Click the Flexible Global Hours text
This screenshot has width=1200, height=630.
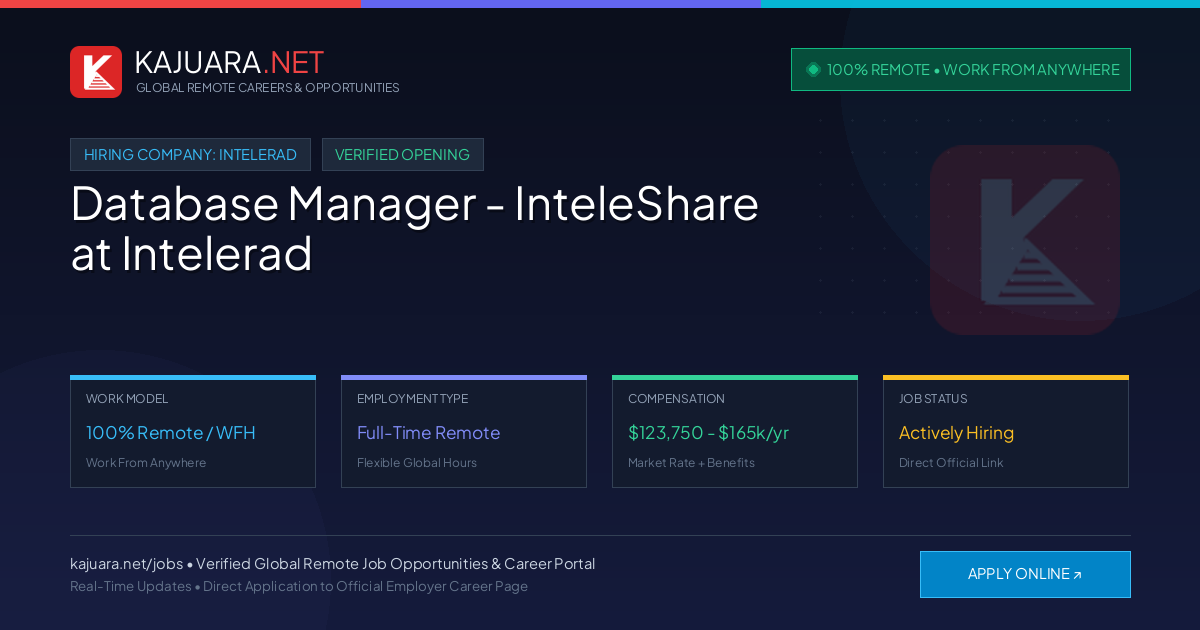pos(417,463)
